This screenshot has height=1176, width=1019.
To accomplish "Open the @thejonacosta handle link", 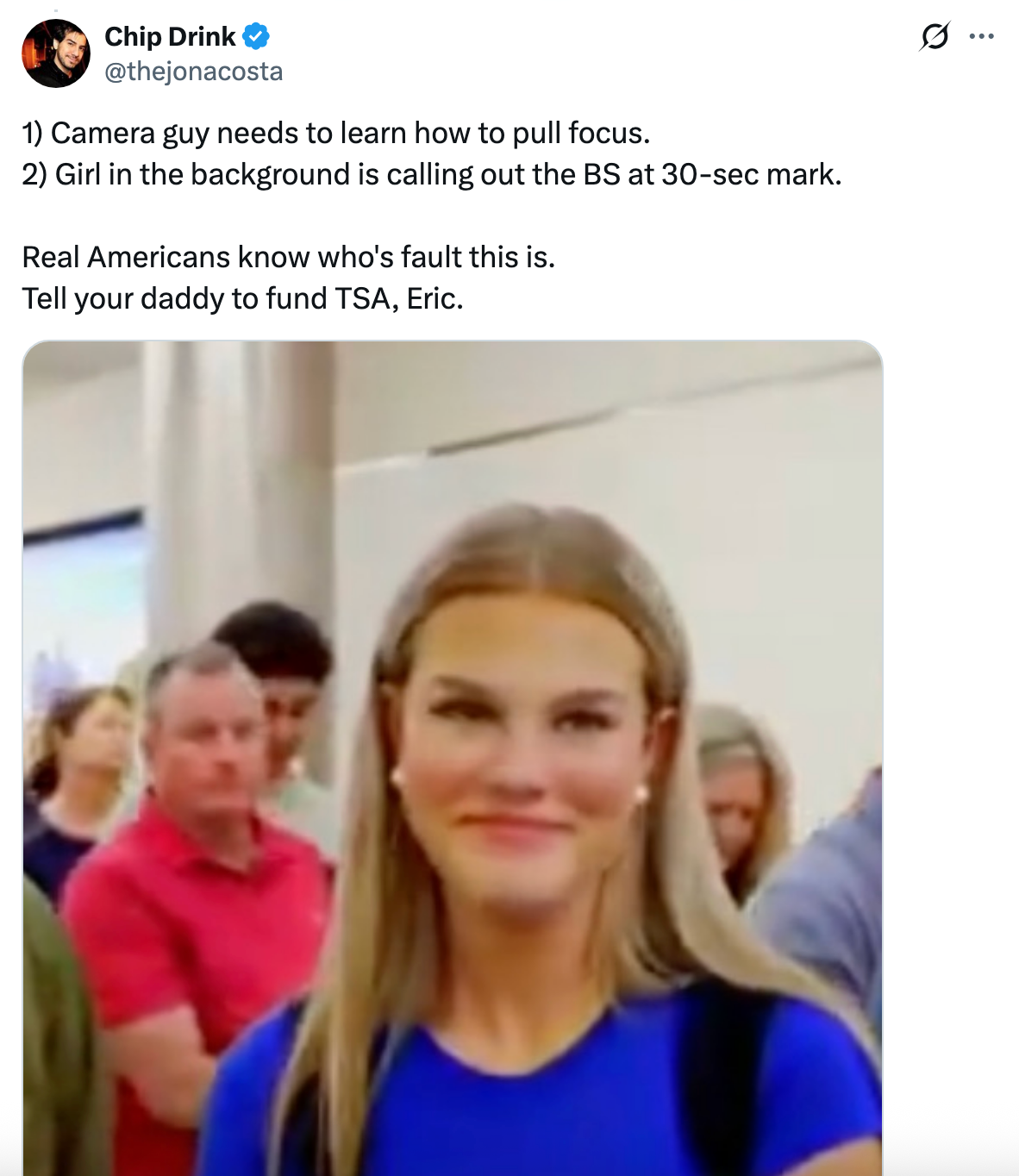I will pos(194,71).
